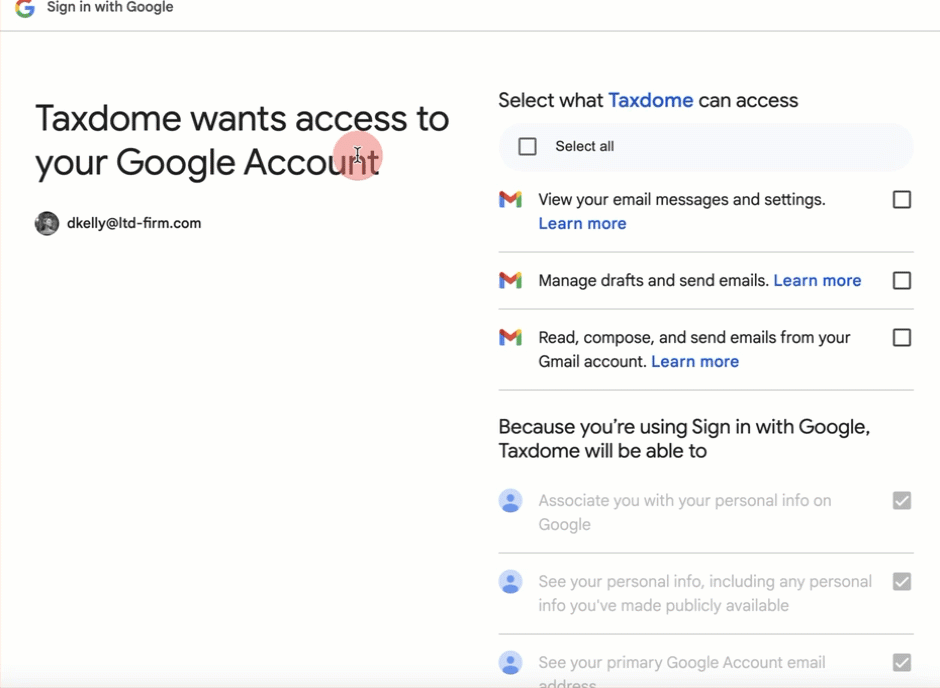Click the dkelly@ltd-firm.com account email
The width and height of the screenshot is (940, 688).
click(x=134, y=223)
